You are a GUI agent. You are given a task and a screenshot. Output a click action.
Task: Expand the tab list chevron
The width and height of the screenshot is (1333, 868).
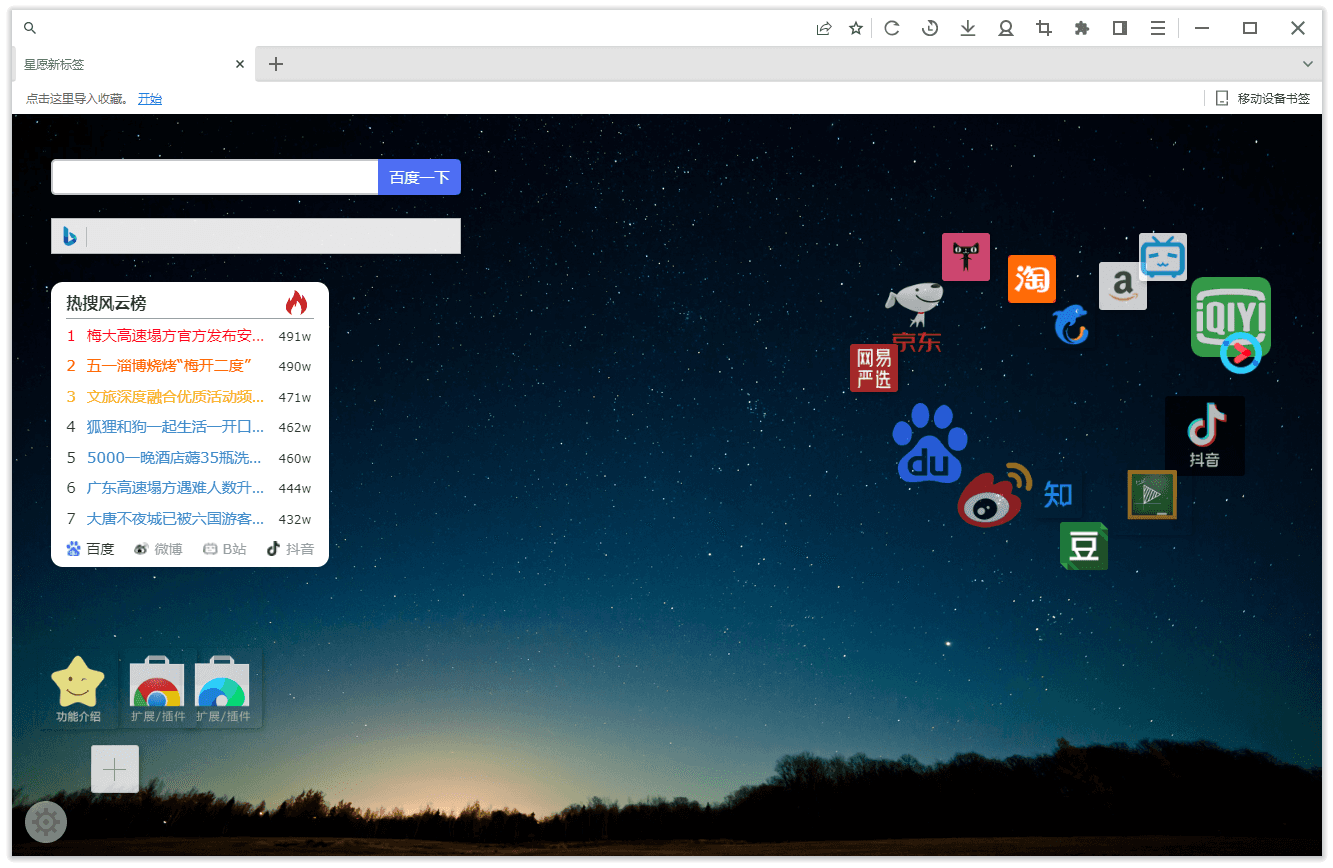click(1307, 64)
